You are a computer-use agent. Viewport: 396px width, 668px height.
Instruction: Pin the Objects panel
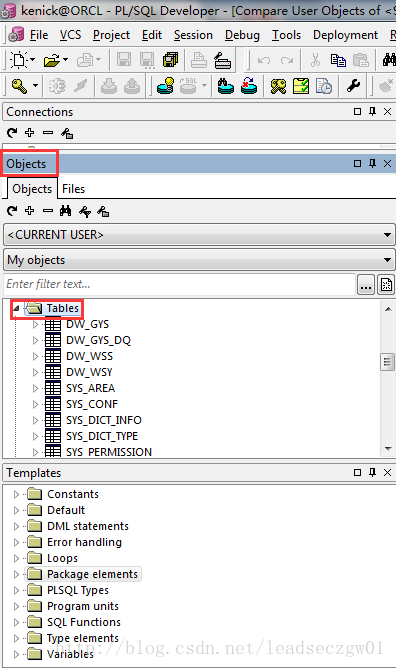tap(373, 164)
